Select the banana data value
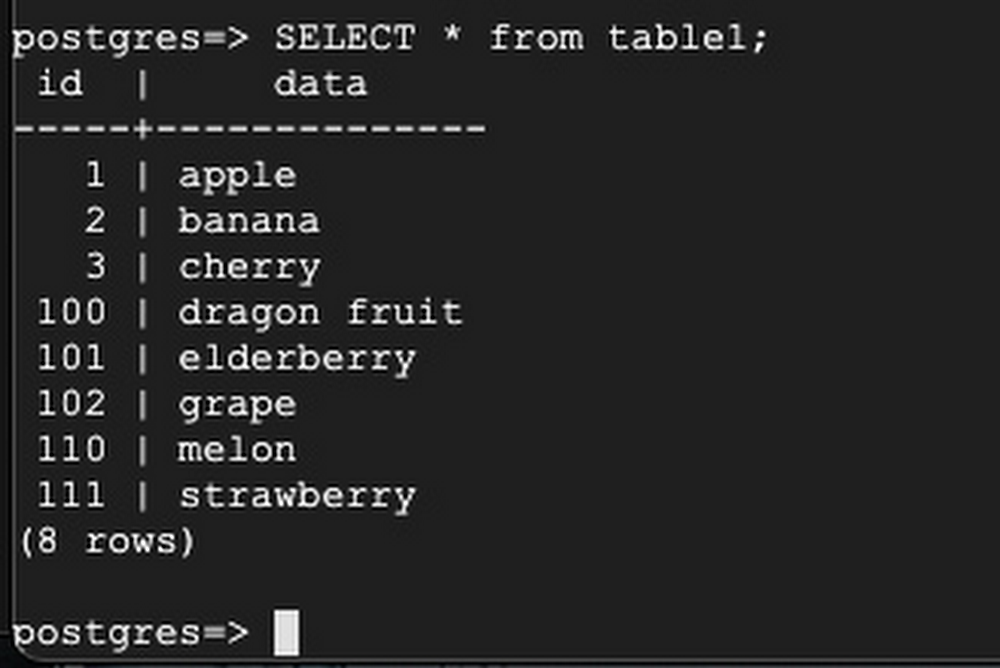The image size is (1000, 668). pos(249,221)
